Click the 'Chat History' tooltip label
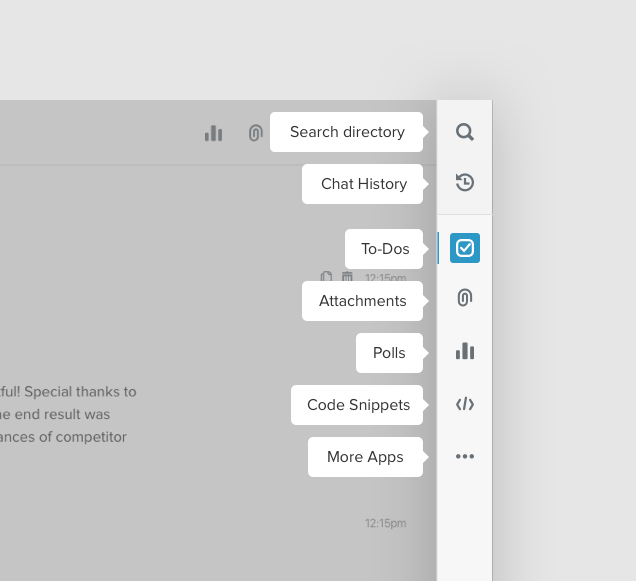636x581 pixels. tap(364, 184)
